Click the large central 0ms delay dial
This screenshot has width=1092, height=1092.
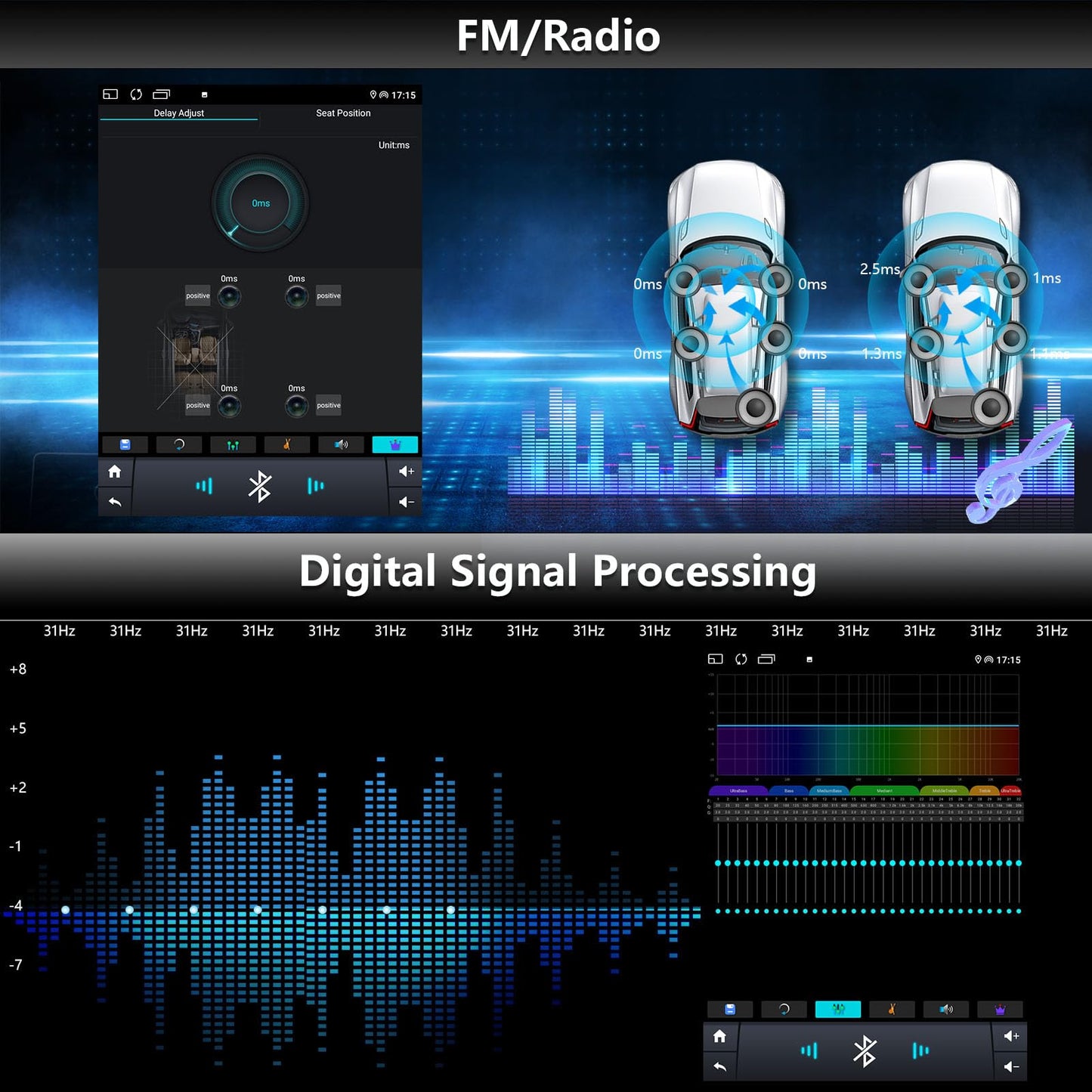tap(260, 203)
